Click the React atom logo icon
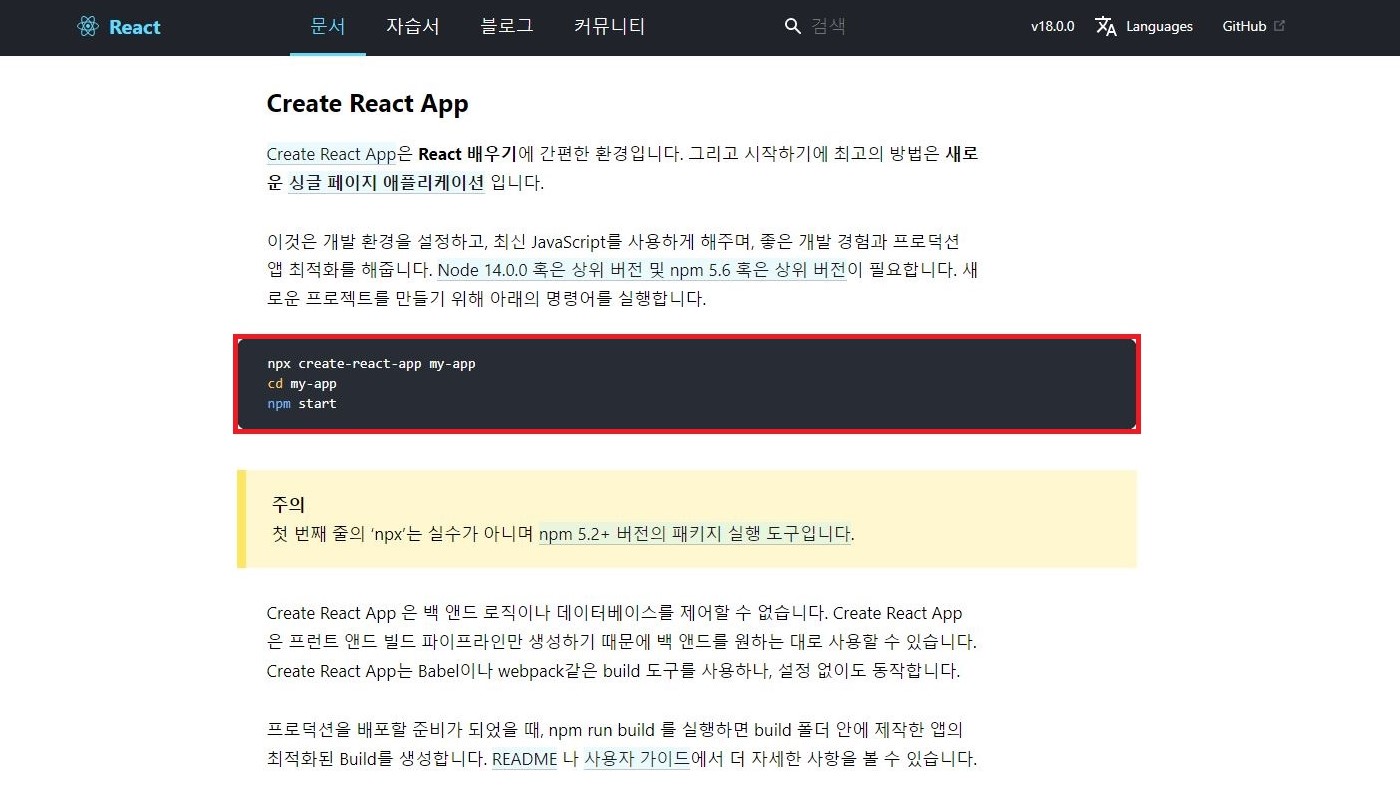The image size is (1400, 787). click(x=88, y=27)
